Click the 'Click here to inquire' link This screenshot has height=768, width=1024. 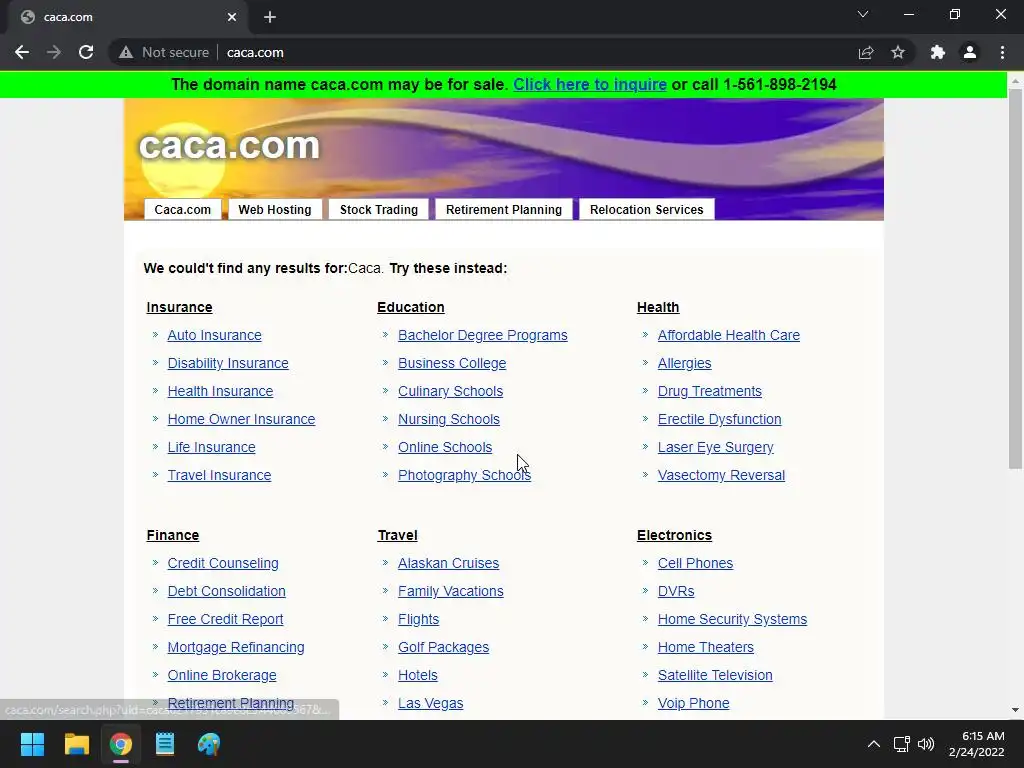click(590, 84)
